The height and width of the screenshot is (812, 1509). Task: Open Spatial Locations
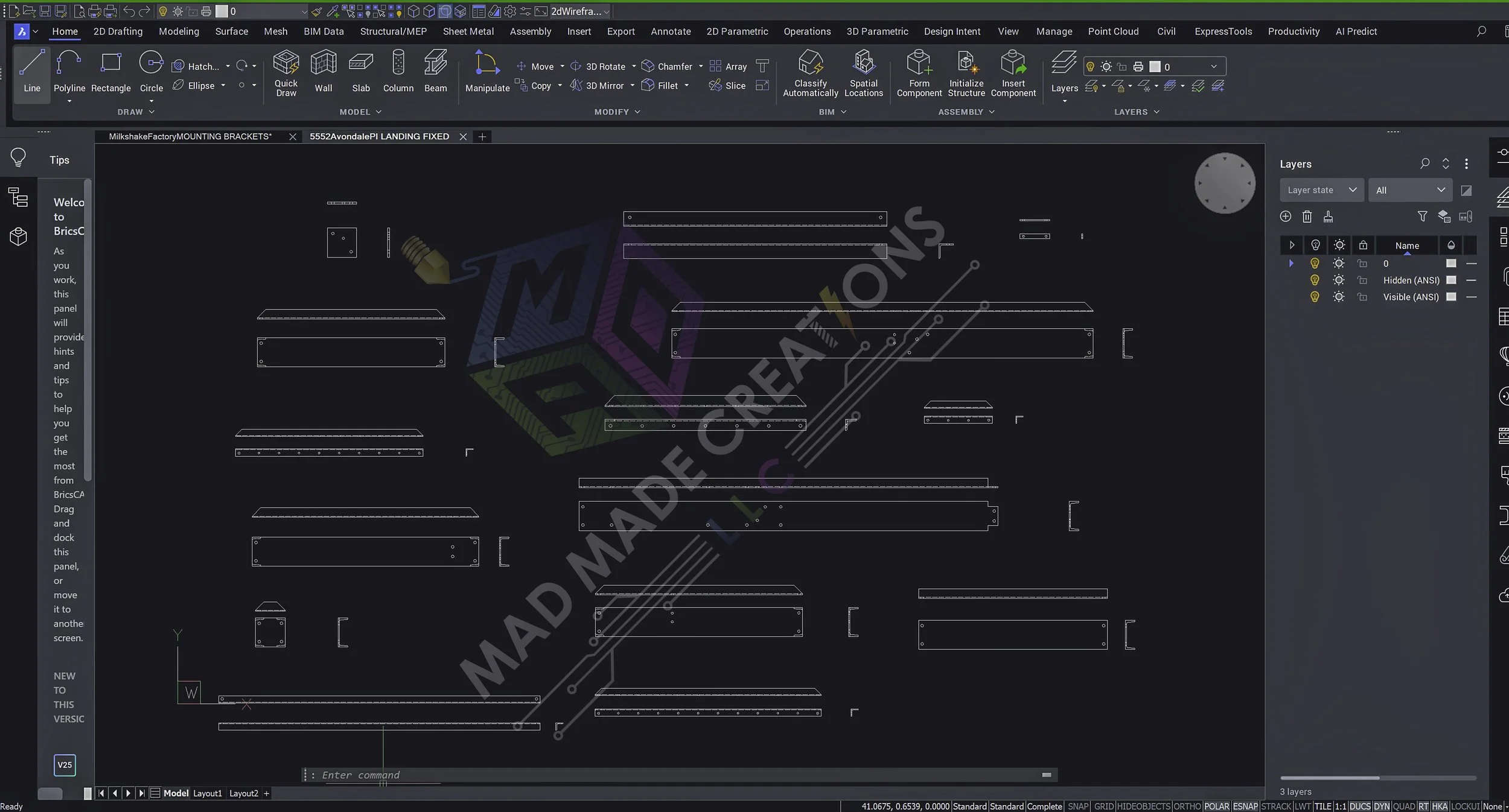[864, 72]
